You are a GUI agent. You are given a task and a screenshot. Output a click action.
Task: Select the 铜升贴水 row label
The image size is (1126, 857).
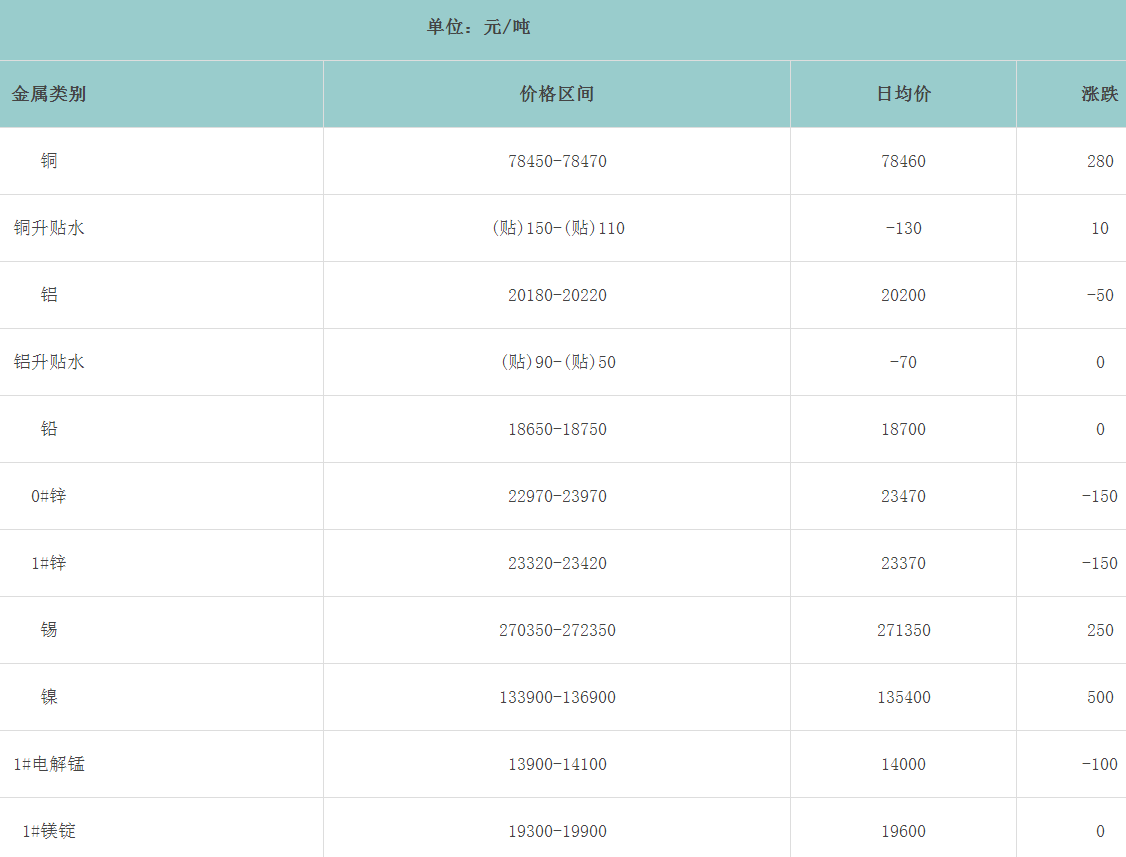coord(49,228)
